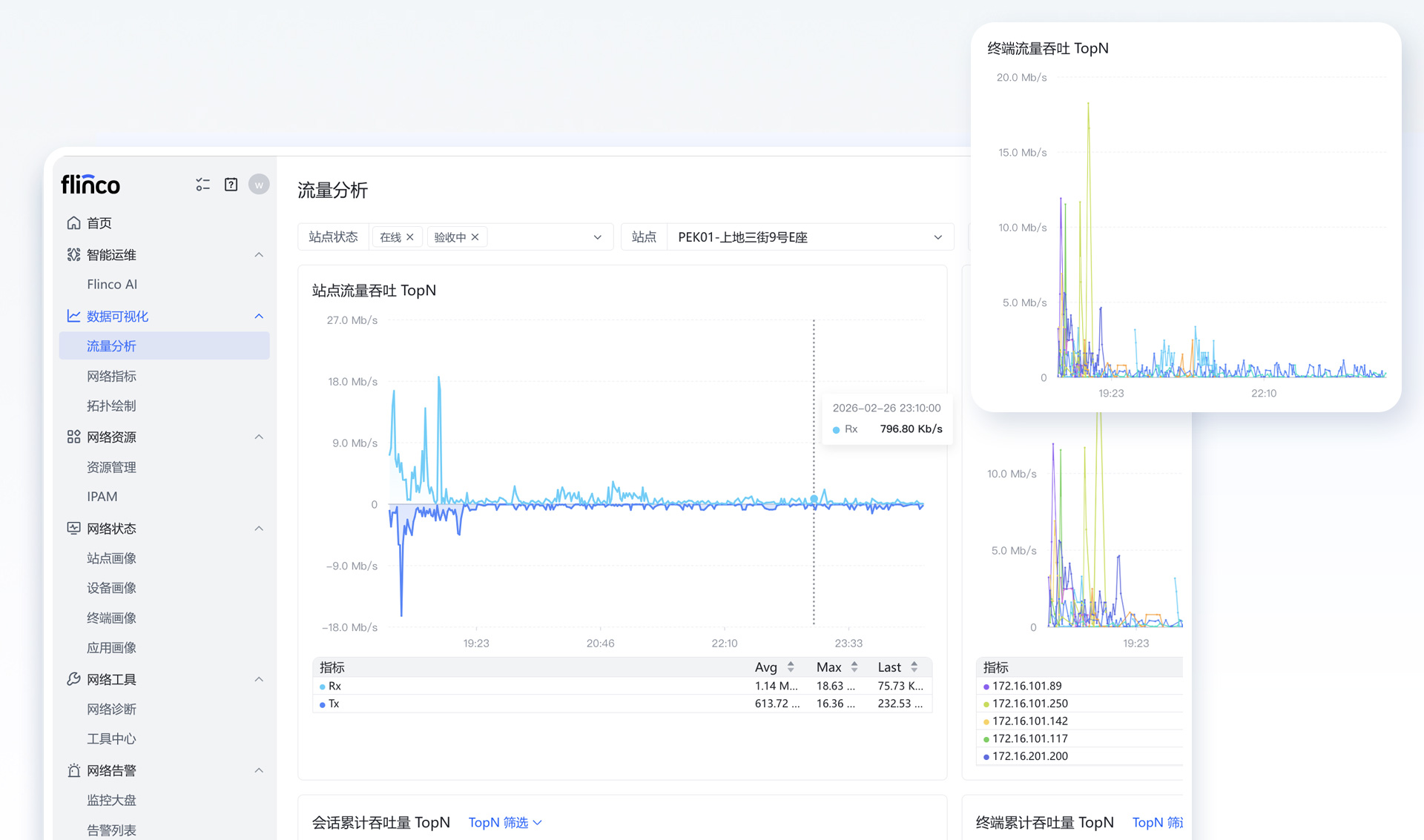
Task: Toggle 172.16.101.89 series visibility
Action: point(1026,687)
